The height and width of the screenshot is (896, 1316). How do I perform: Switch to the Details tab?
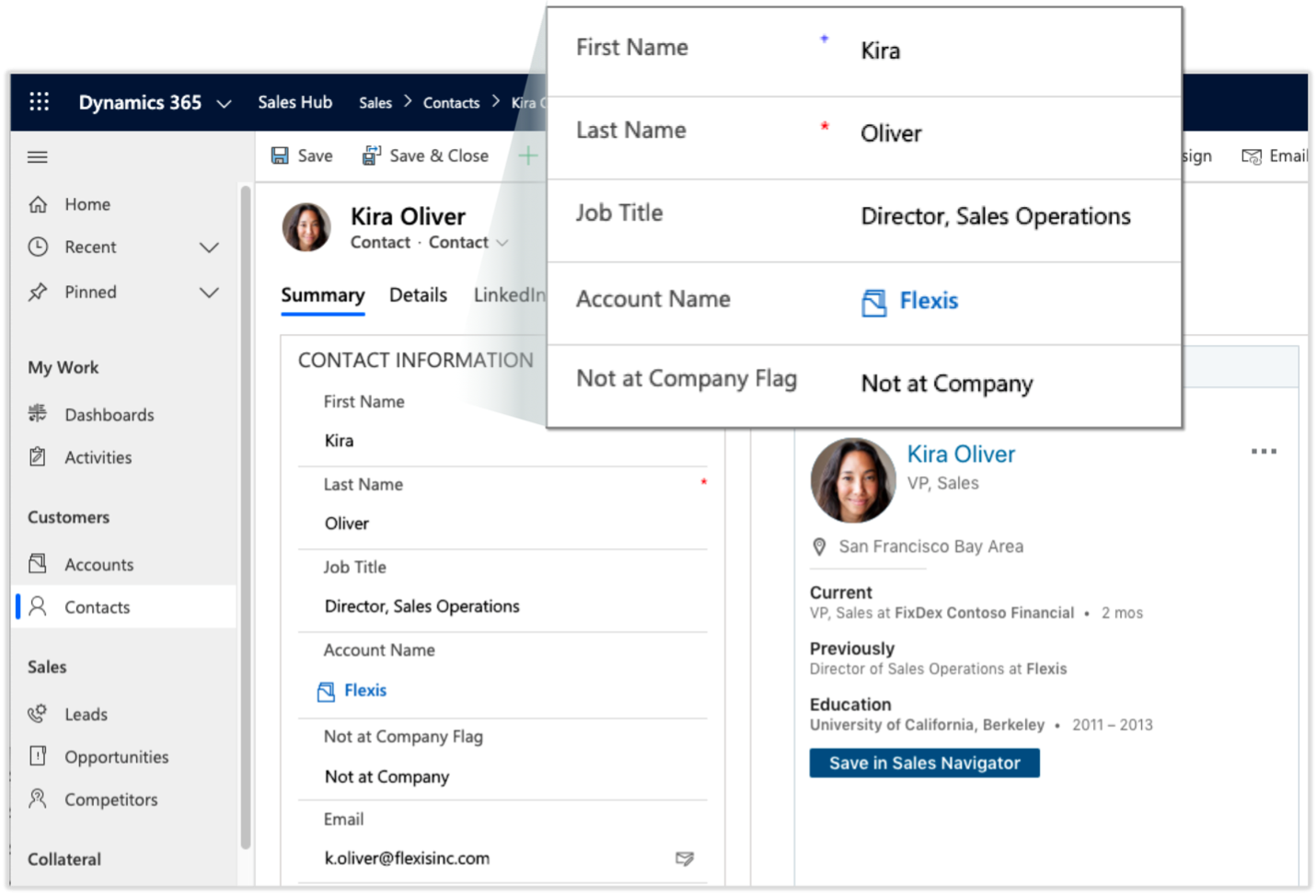[418, 295]
